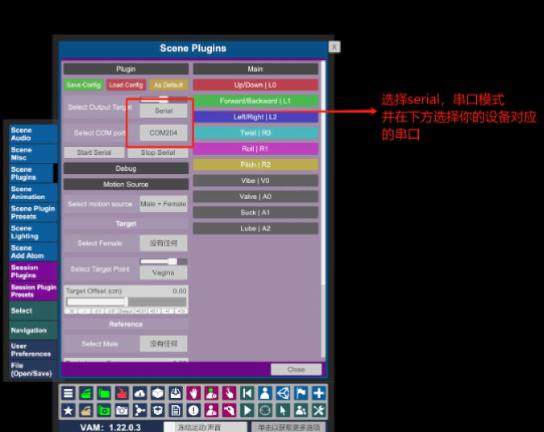Click the green mouse-cursor arrow icon

[283, 410]
